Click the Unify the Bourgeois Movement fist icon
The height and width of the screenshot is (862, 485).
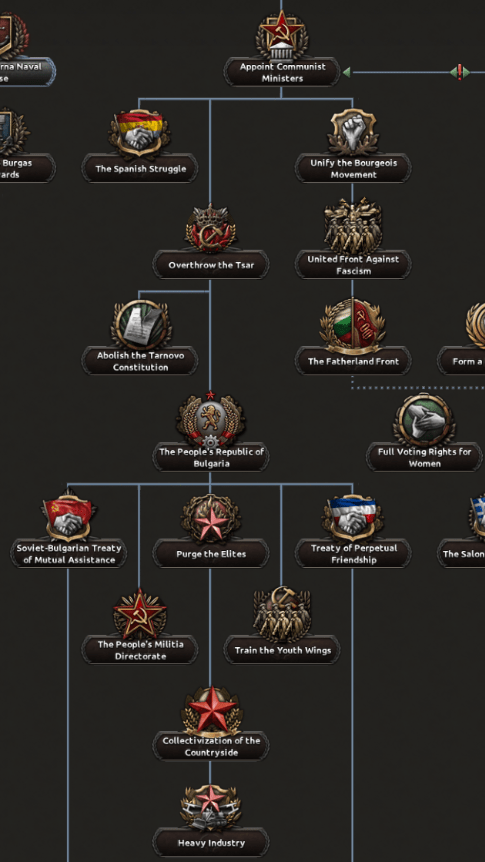pos(352,132)
